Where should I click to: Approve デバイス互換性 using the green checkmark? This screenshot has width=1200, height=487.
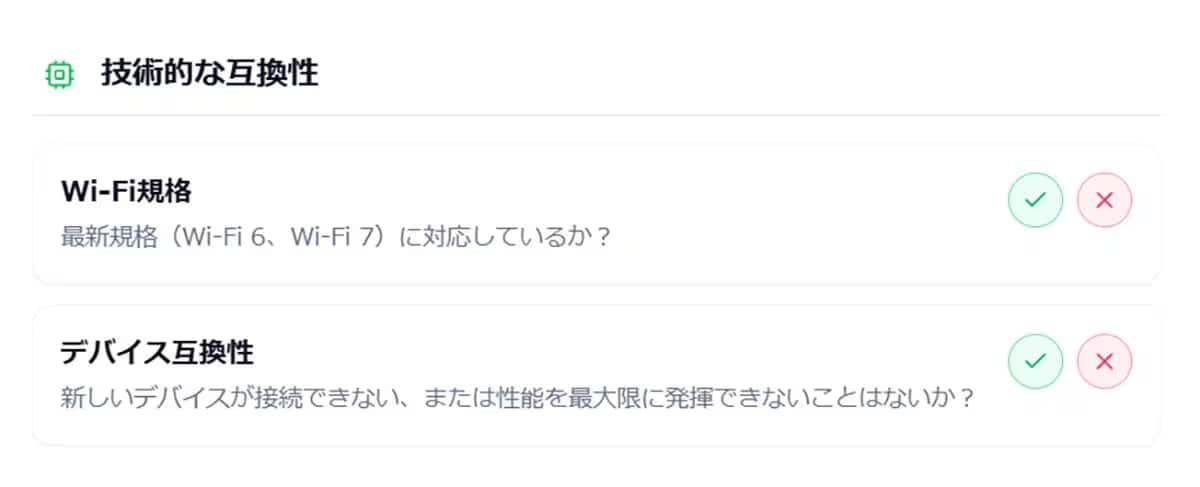coord(1035,361)
